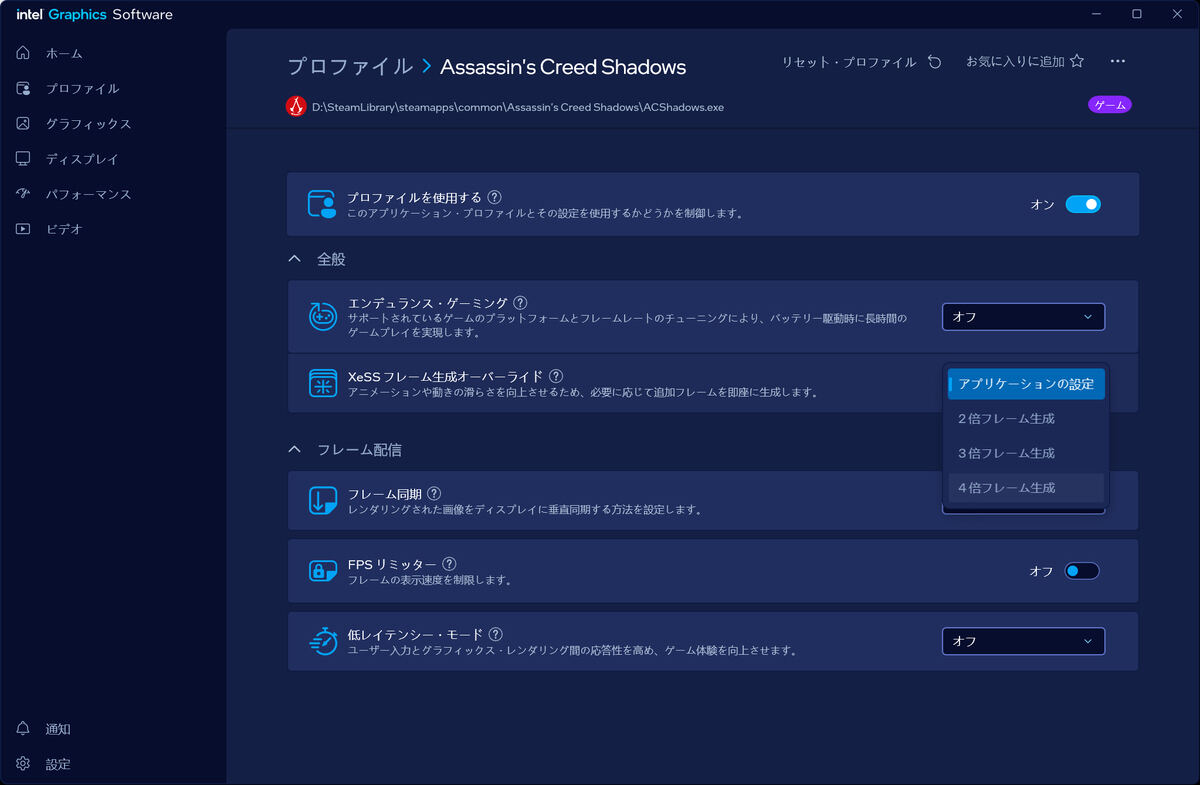Open the エンデュランス・ゲーミング dropdown
This screenshot has width=1200, height=785.
point(1023,317)
